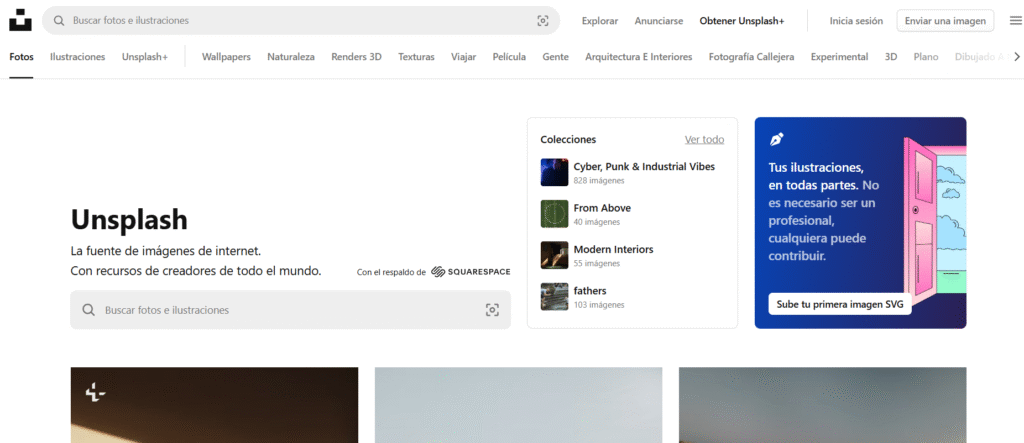This screenshot has height=443, width=1024.
Task: Click the Unsplash logo icon
Action: [x=20, y=20]
